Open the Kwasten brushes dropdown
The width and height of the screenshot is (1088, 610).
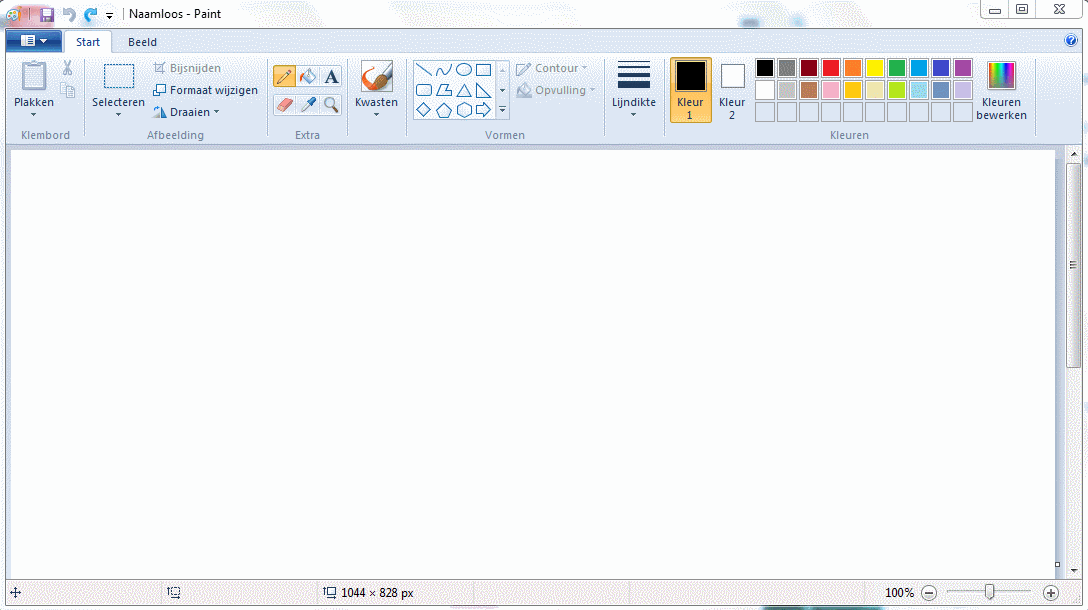point(376,113)
